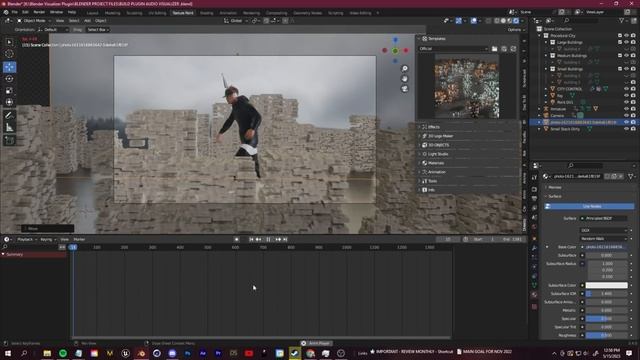
Task: Open the Playback menu in timeline
Action: point(26,240)
